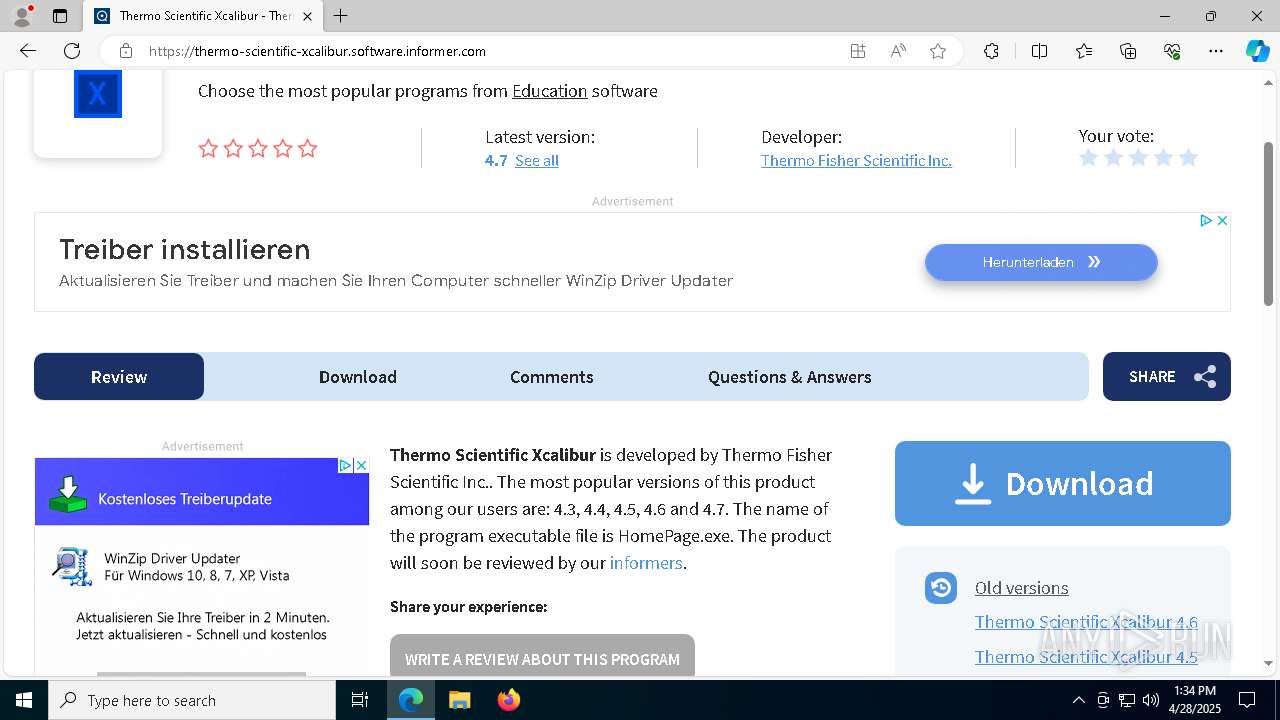This screenshot has width=1280, height=720.
Task: Open AdChoices info on banner ad
Action: (x=1206, y=220)
